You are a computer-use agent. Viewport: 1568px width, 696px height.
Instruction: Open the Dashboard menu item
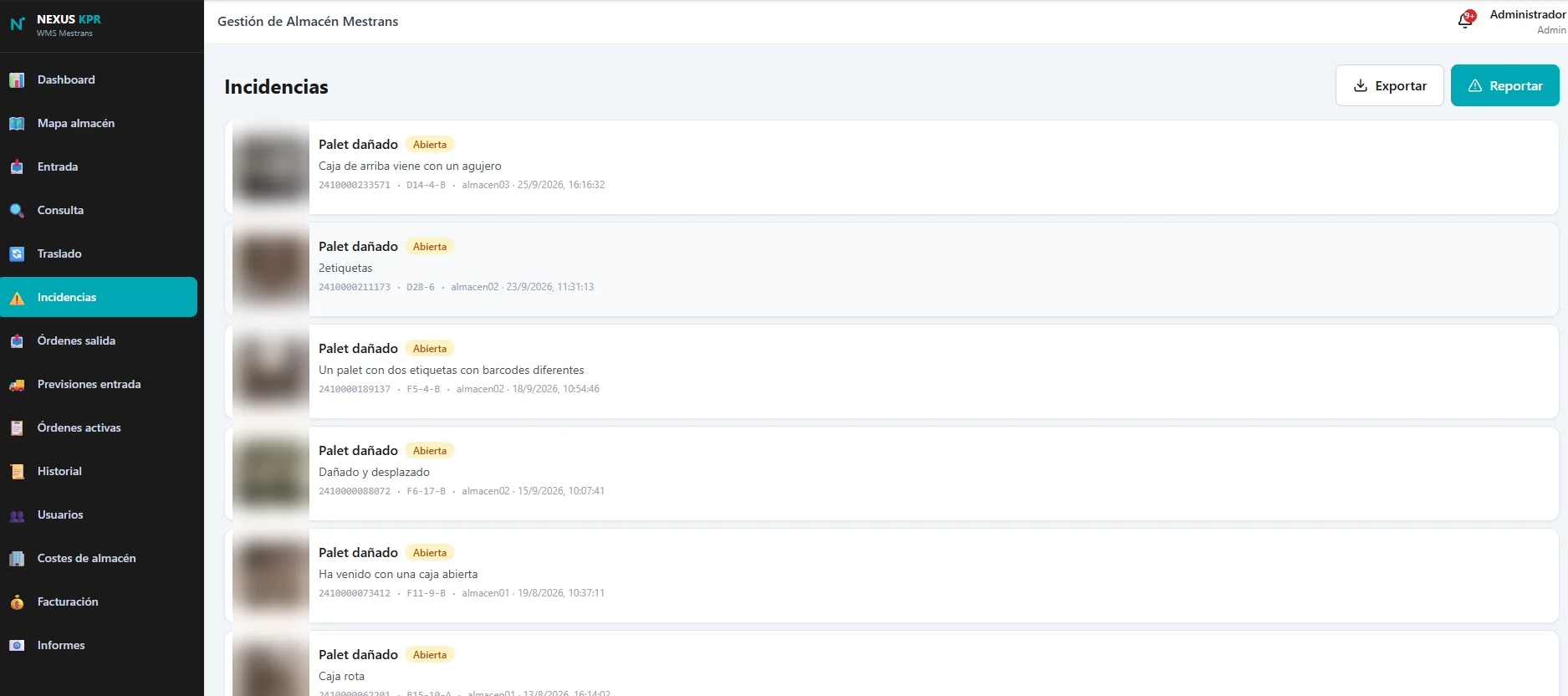click(x=99, y=79)
